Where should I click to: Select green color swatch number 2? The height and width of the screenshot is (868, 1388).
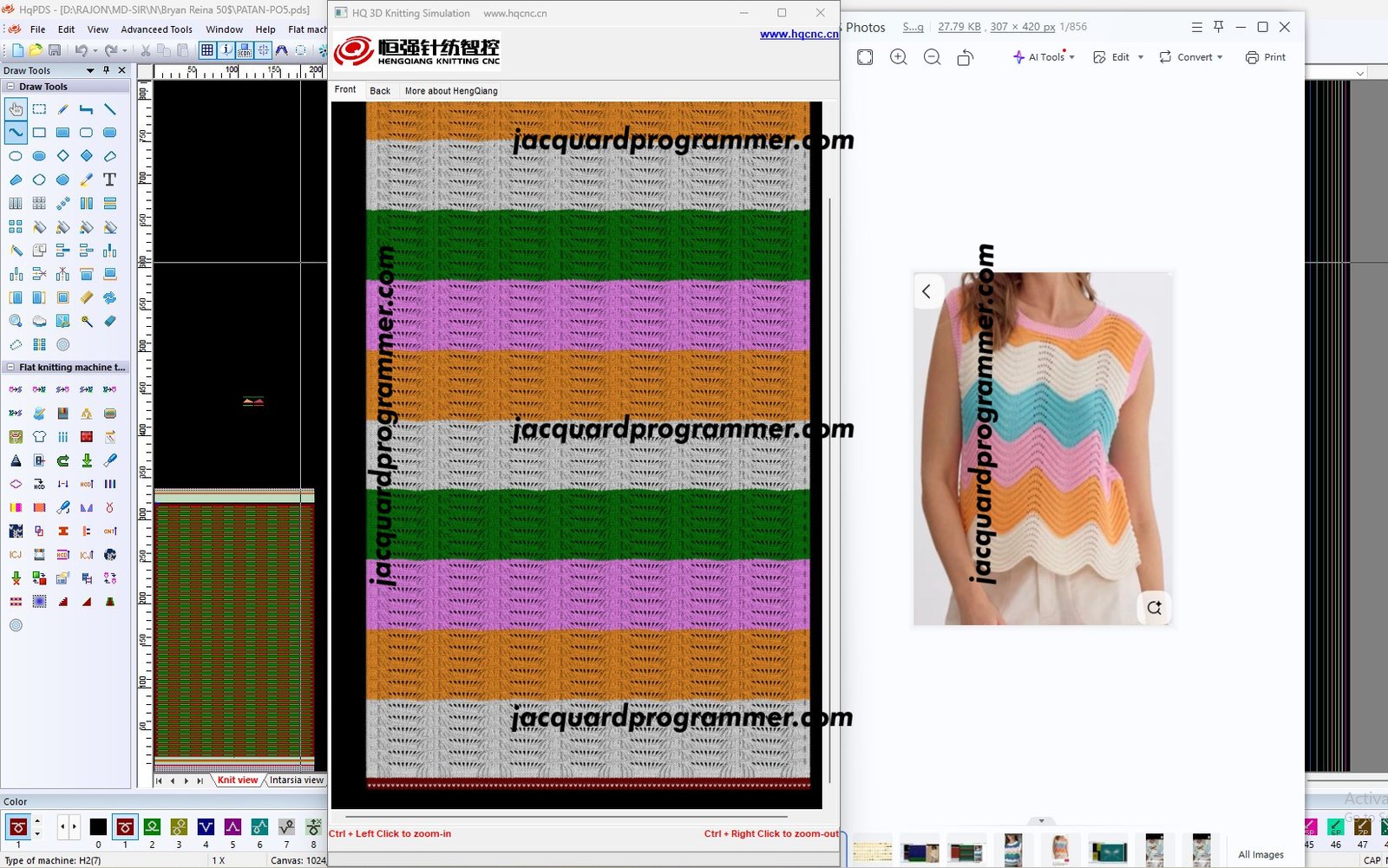[152, 826]
